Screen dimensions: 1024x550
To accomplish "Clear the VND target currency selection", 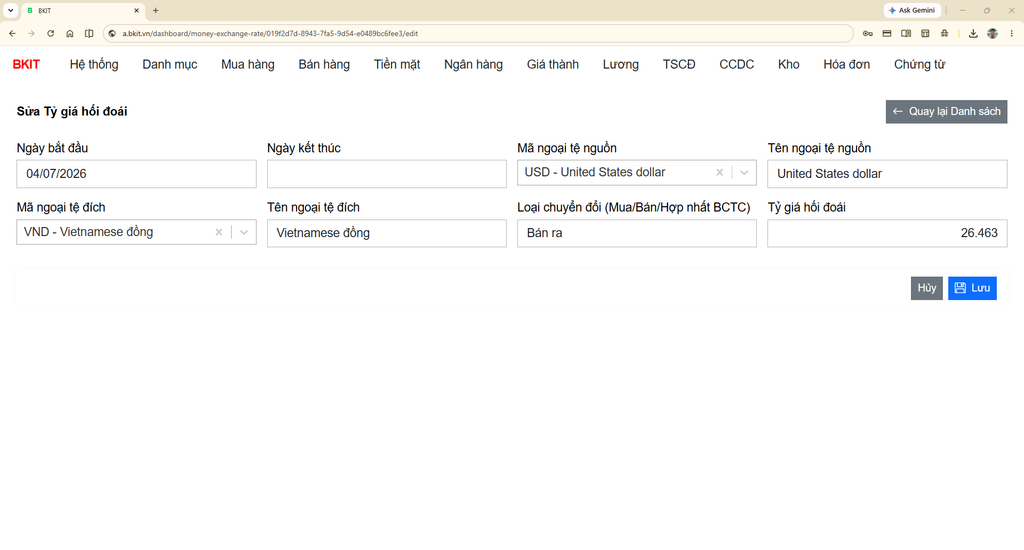I will (x=219, y=232).
